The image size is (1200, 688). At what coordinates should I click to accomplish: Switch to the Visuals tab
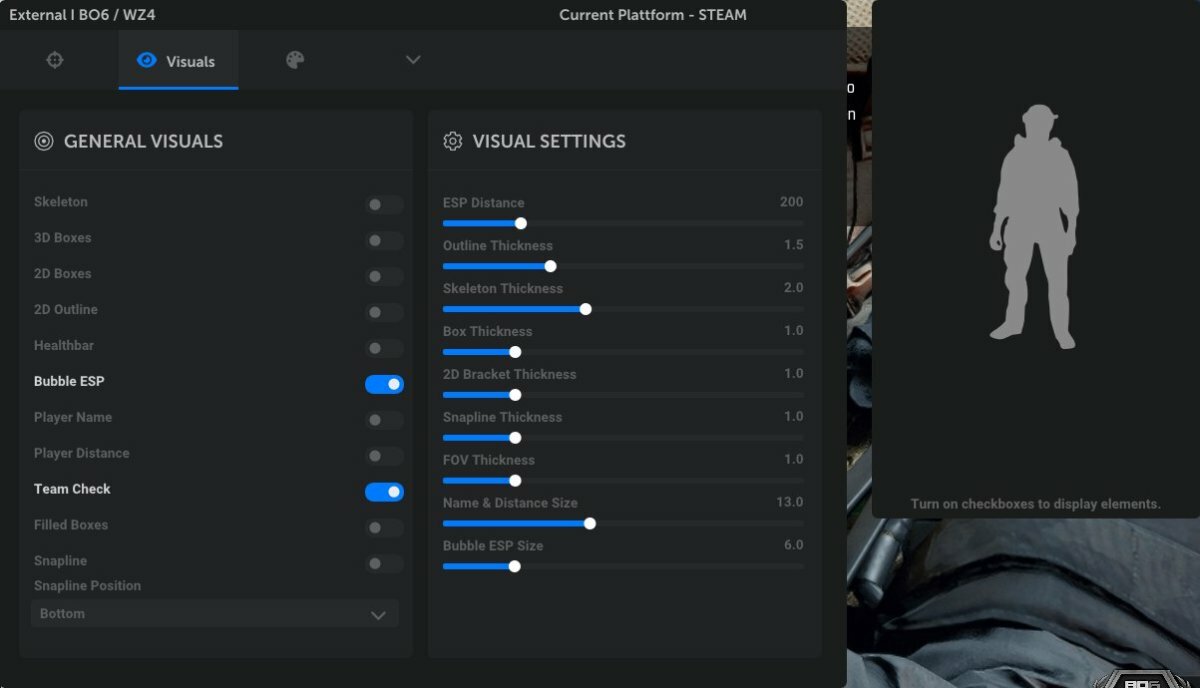pos(178,60)
